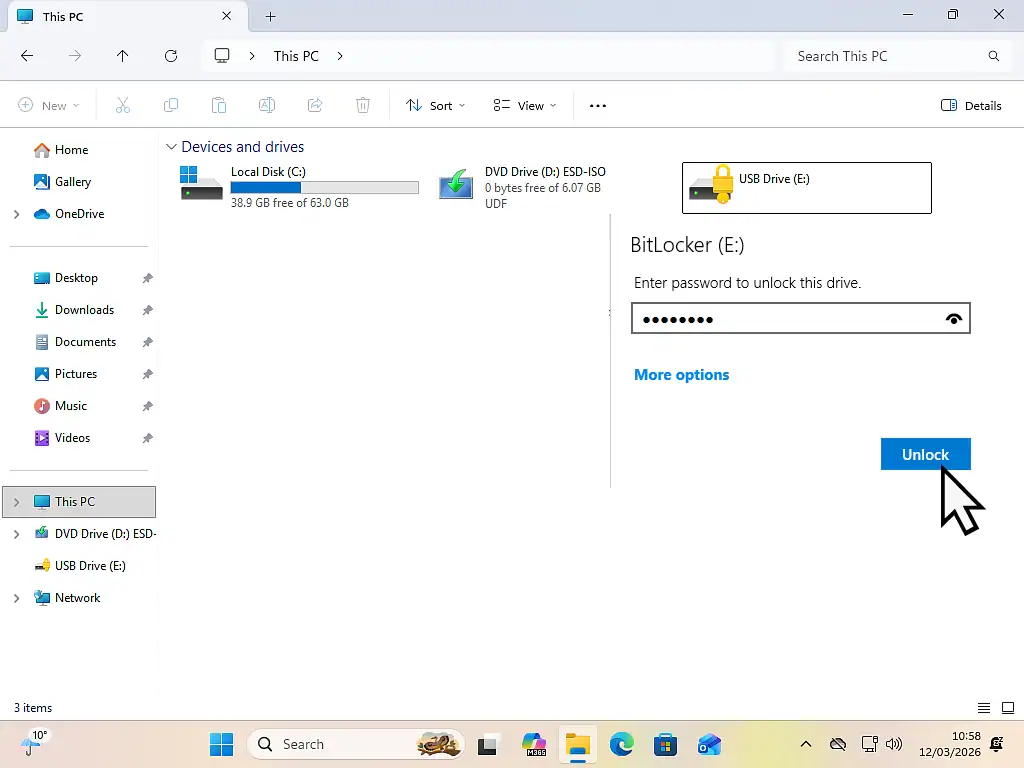Switch to large thumbnails in the status bar
The width and height of the screenshot is (1024, 768).
pos(1007,707)
